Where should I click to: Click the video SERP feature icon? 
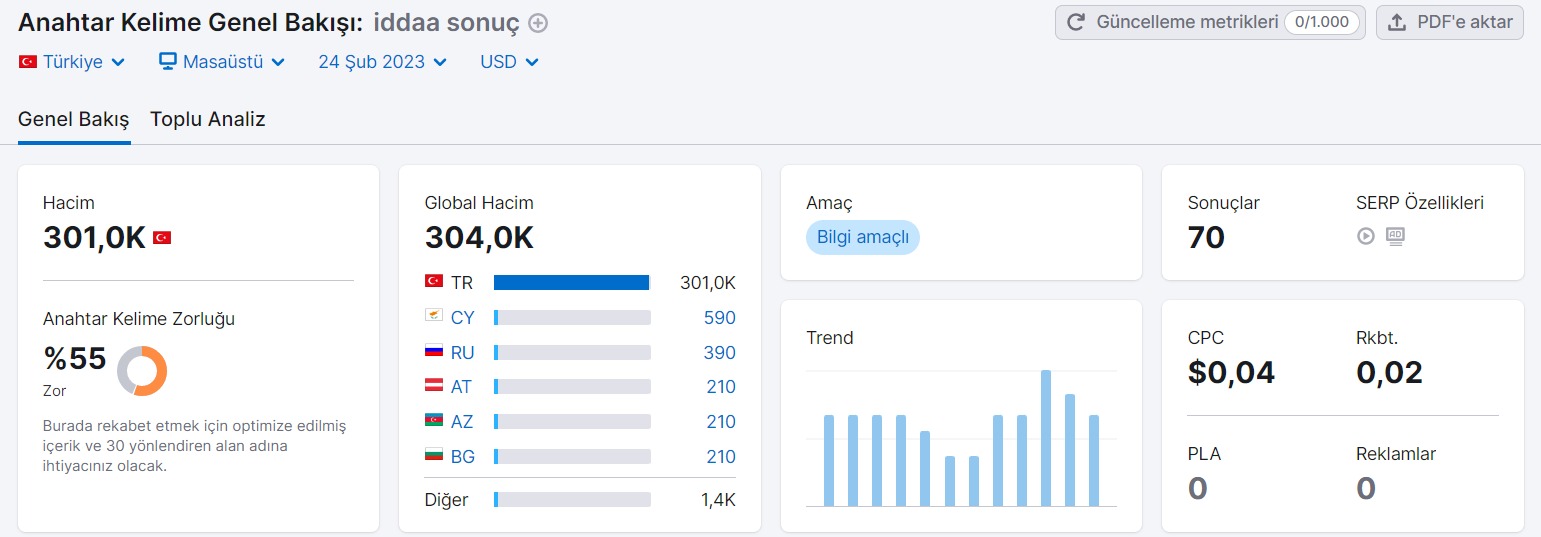tap(1365, 236)
